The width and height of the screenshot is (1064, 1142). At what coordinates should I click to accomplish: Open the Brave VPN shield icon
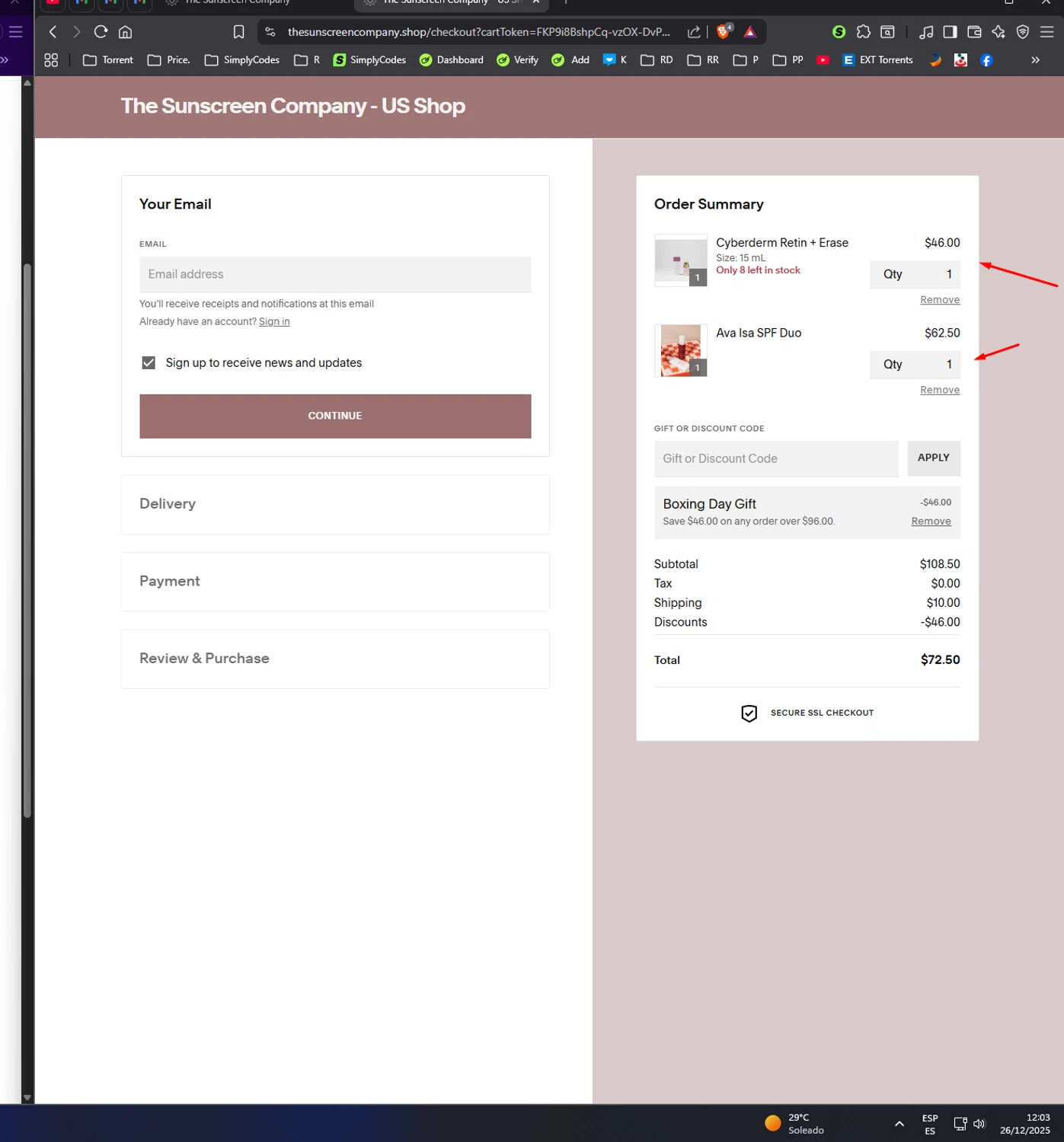(1023, 32)
